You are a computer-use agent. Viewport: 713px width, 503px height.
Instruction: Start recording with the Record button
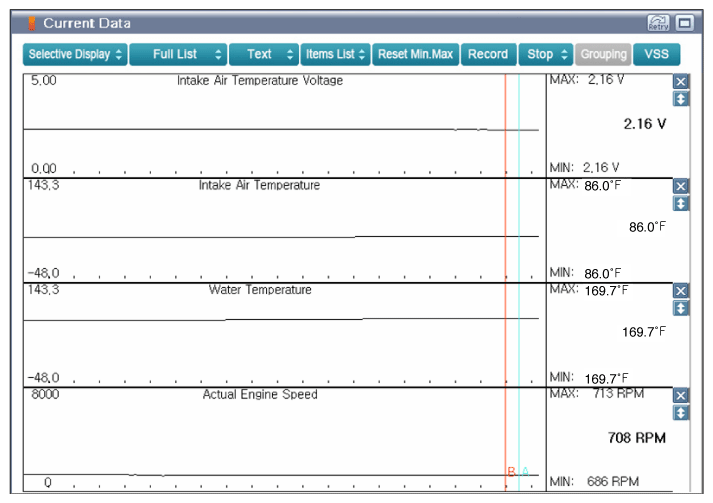pos(488,54)
